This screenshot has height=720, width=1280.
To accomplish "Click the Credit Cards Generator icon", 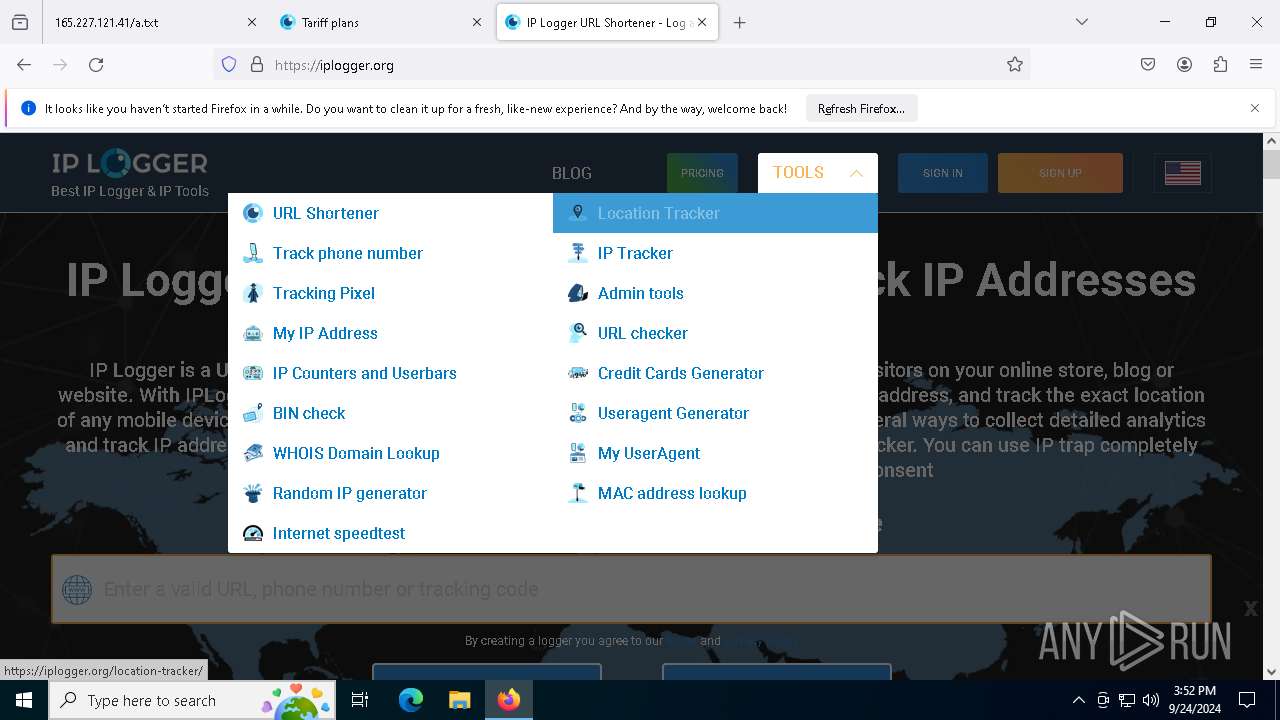I will (x=578, y=373).
